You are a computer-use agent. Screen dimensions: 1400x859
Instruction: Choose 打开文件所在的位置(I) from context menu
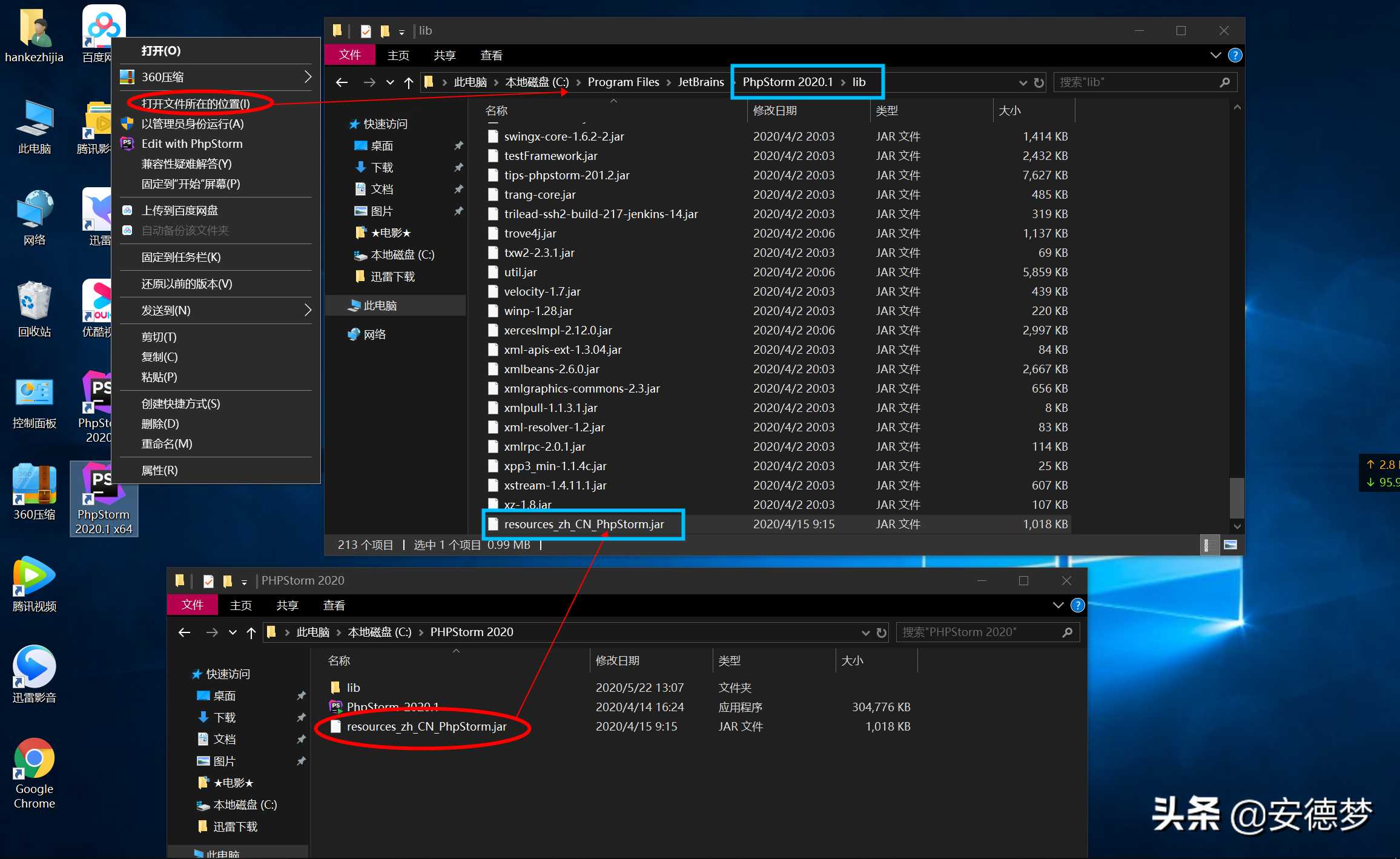coord(216,104)
